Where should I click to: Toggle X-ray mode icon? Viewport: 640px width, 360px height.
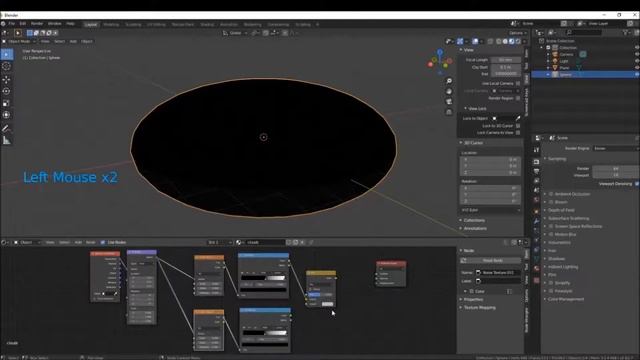pyautogui.click(x=490, y=41)
